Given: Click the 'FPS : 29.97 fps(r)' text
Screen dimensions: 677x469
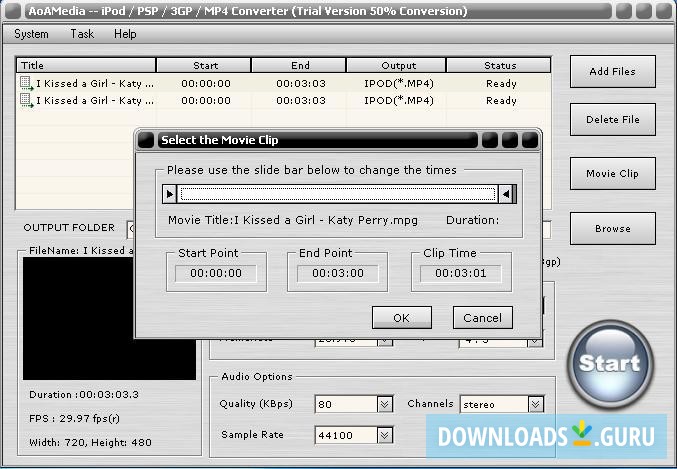Looking at the screenshot, I should click(x=75, y=418).
